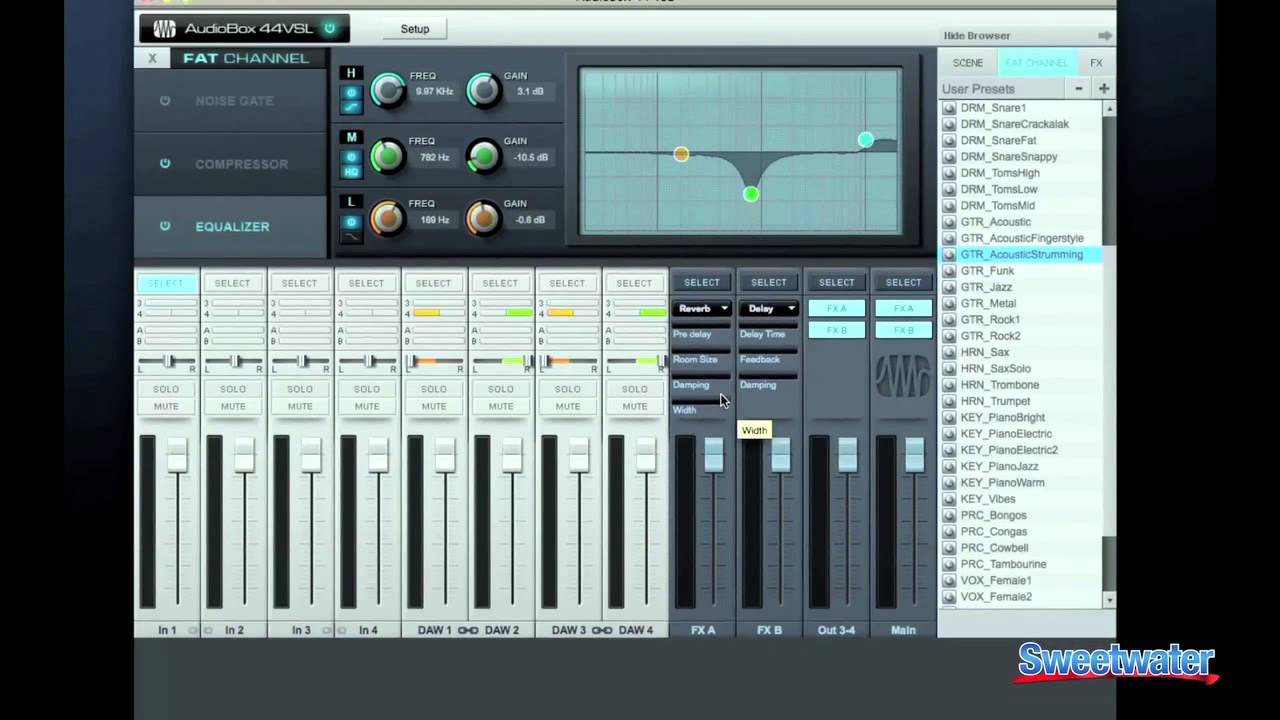Toggle the Noise Gate power icon

[165, 100]
